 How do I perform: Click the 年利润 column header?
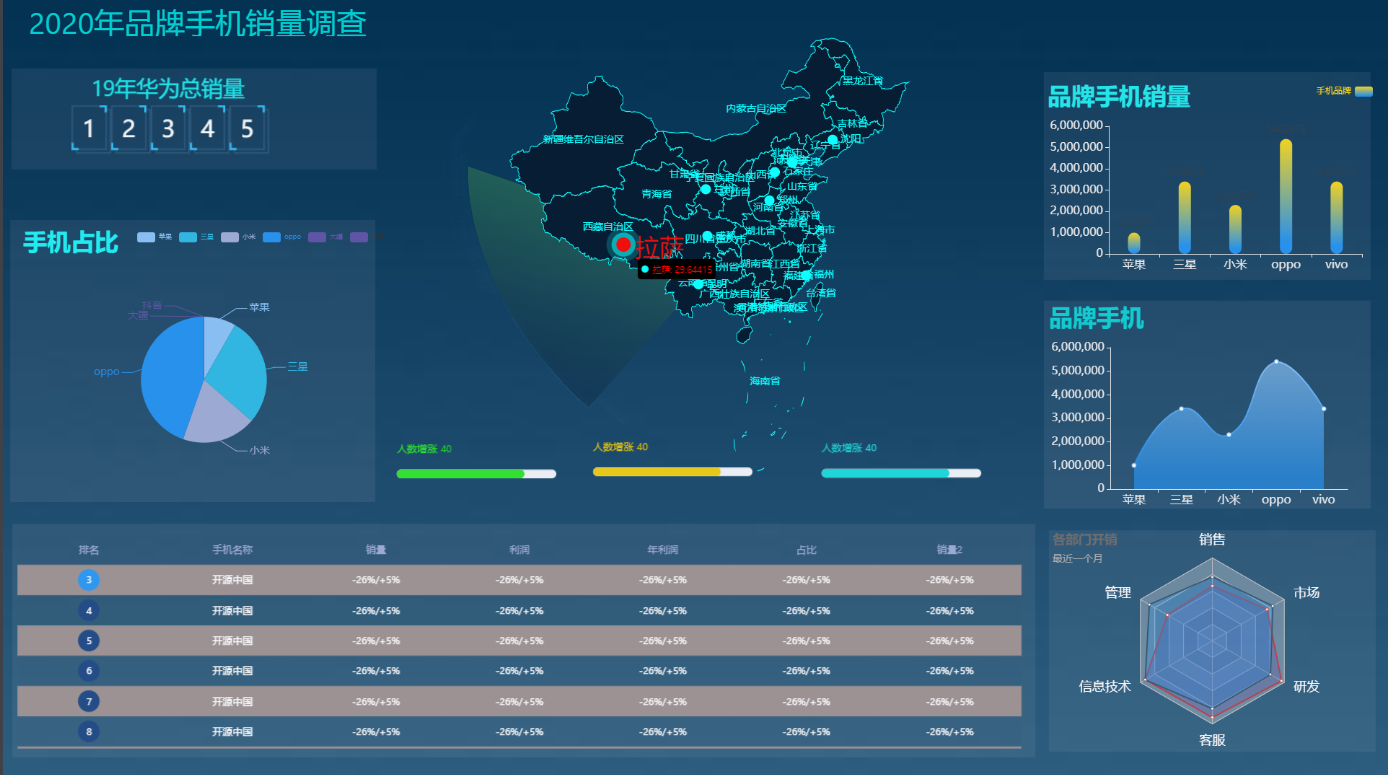tap(663, 550)
